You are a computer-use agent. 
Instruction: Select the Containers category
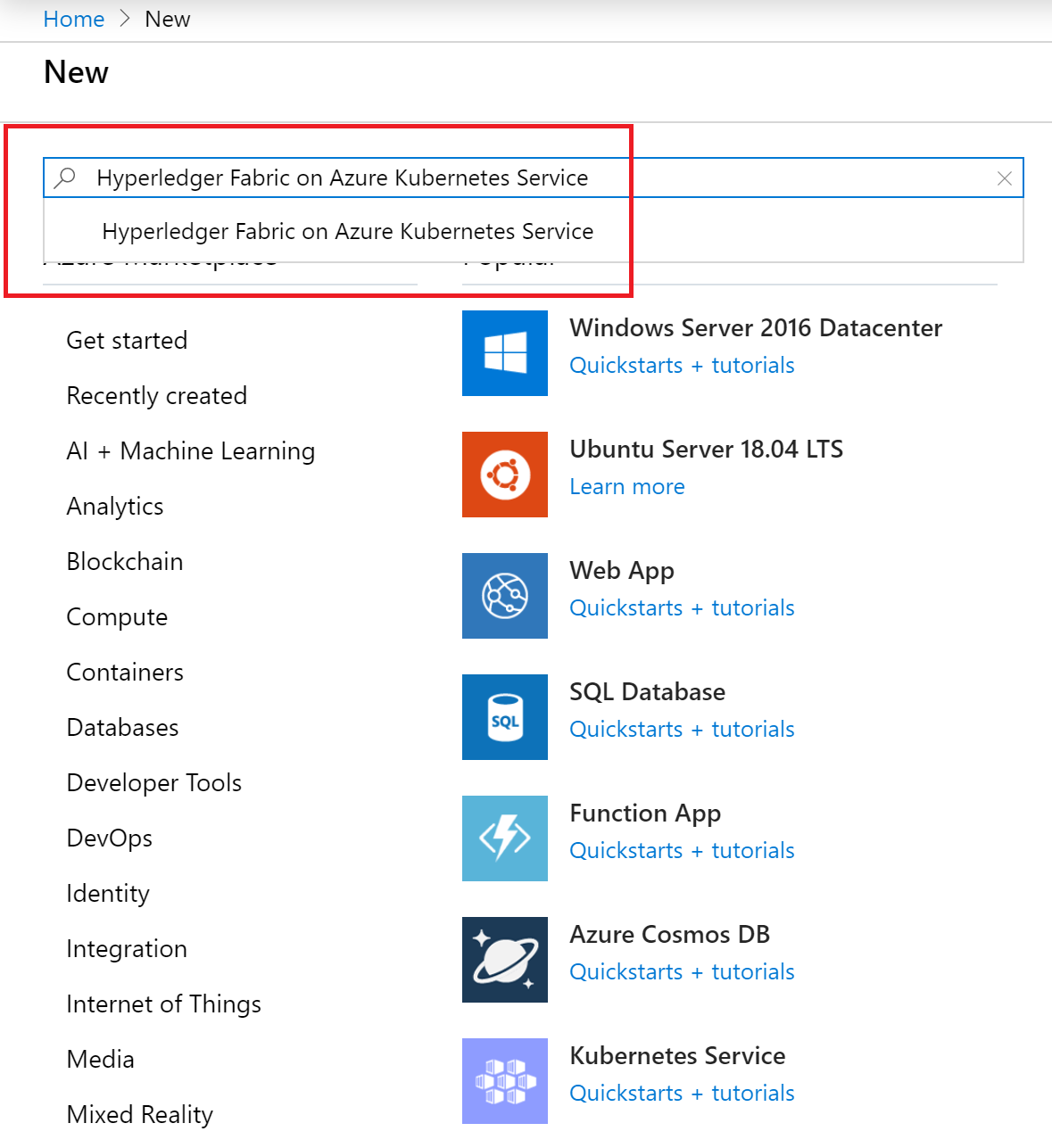click(125, 673)
